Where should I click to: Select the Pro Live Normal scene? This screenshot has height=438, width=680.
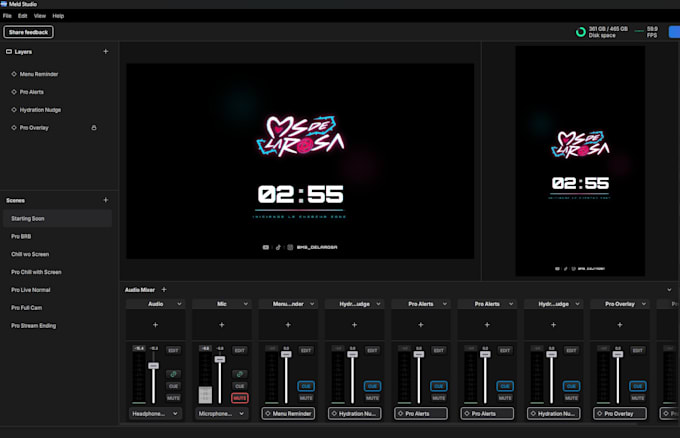click(31, 290)
